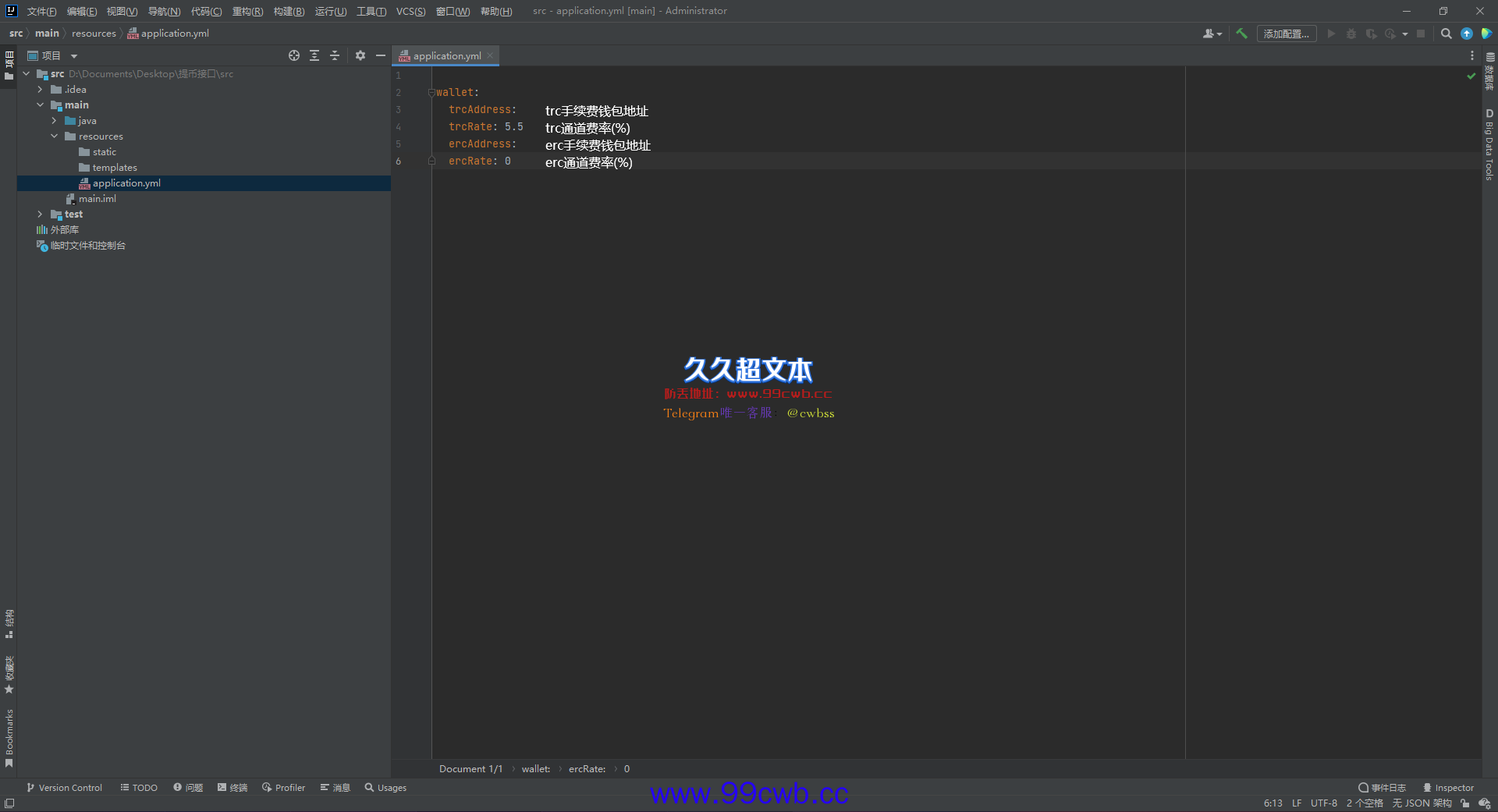The image size is (1498, 812).
Task: Open the run options dropdown arrow beside profiler
Action: (1405, 34)
